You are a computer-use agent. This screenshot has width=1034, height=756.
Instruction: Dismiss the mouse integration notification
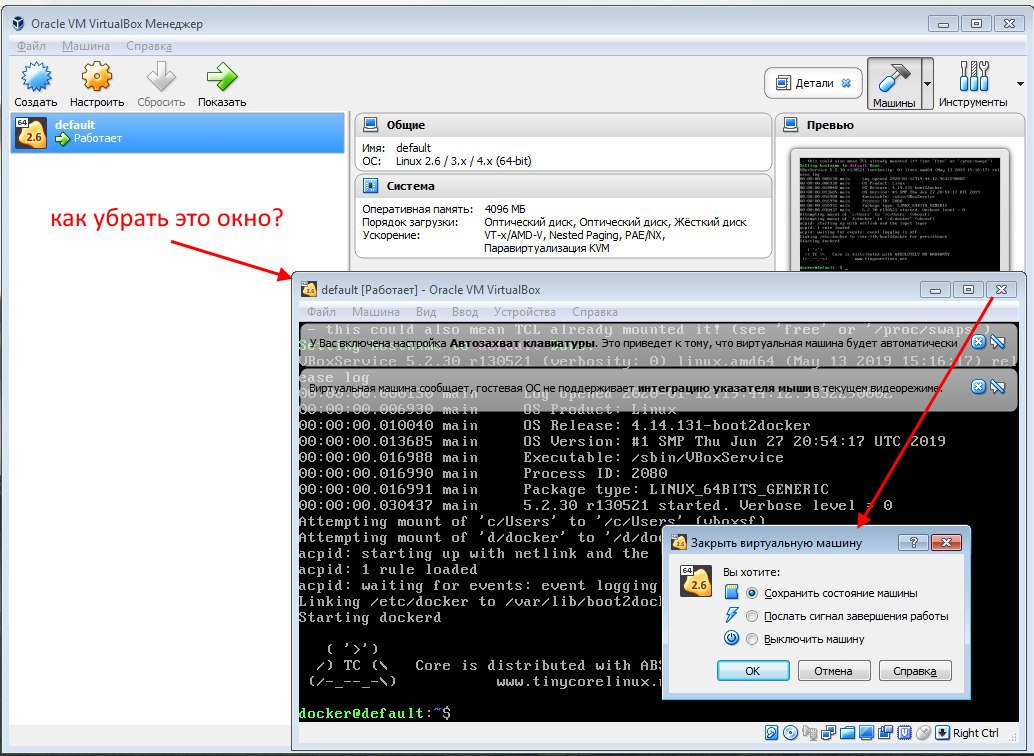979,387
